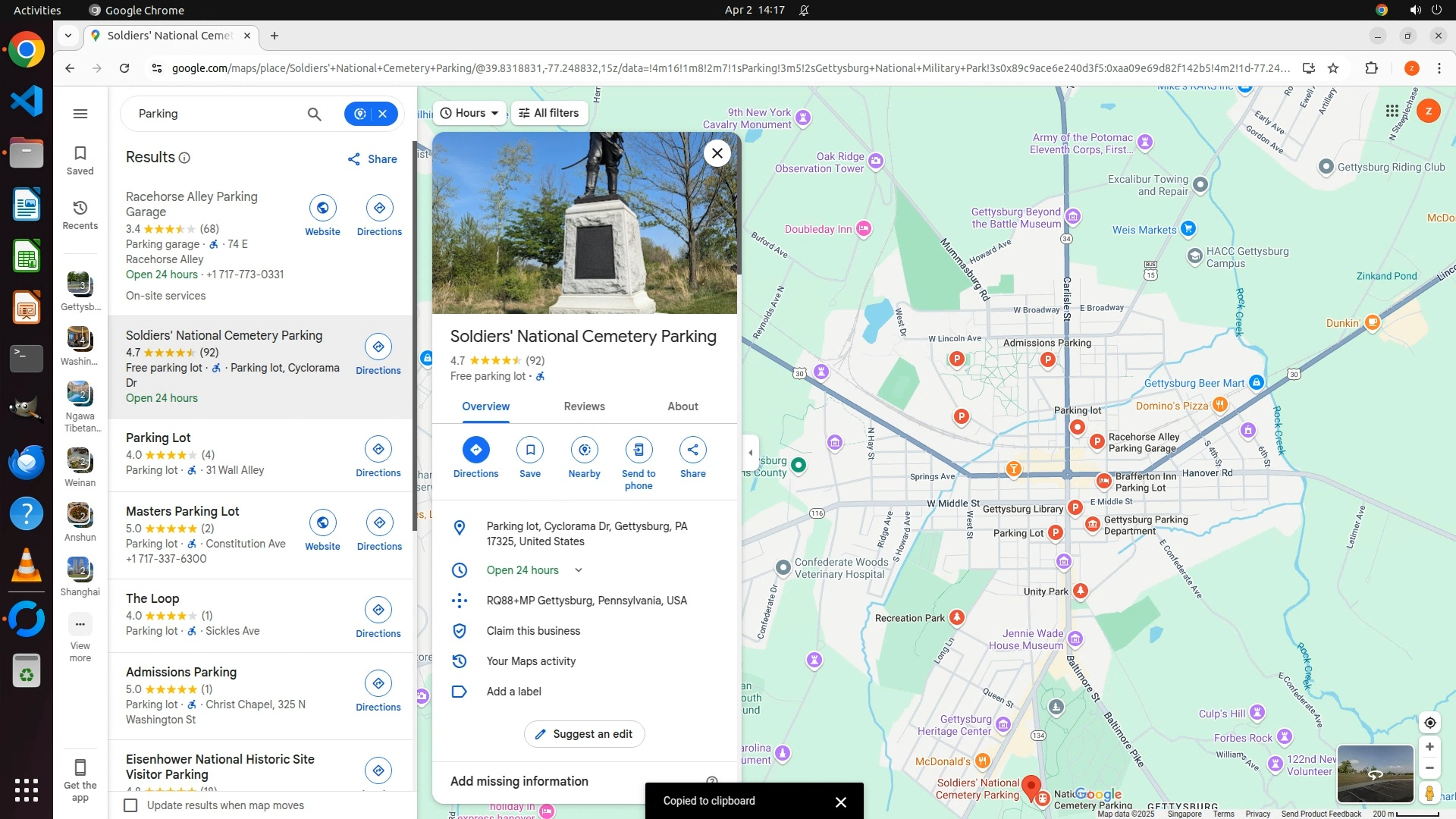Save Soldiers' National Cemetery Parking place
The width and height of the screenshot is (1456, 819).
(530, 450)
